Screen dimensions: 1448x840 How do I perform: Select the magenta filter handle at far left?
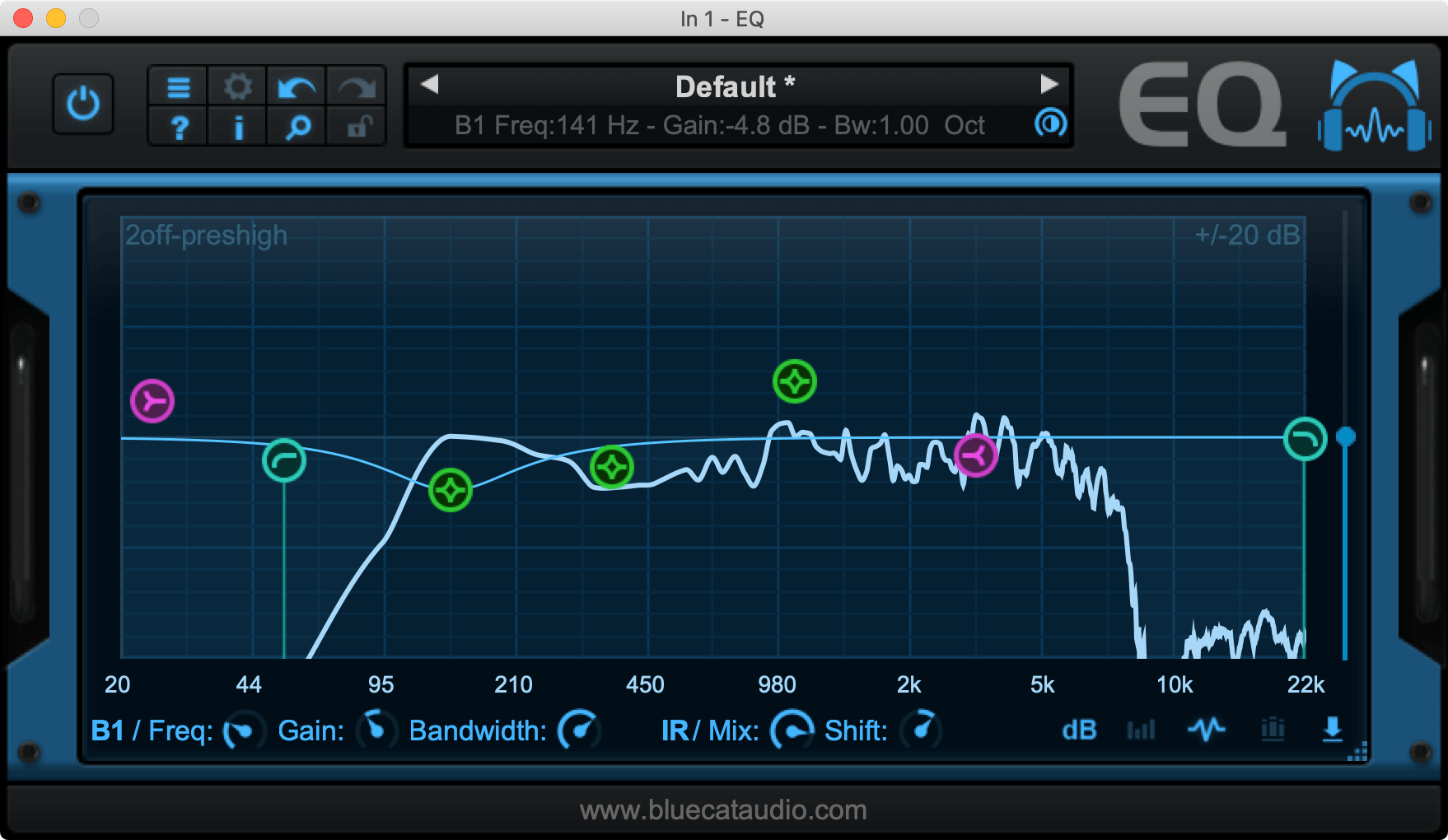tap(152, 401)
